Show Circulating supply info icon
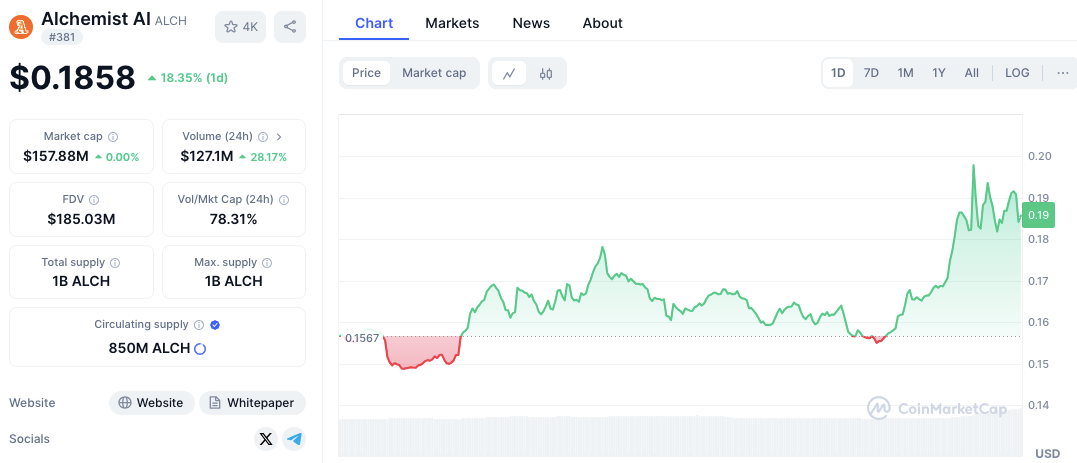Screen dimensions: 1077x463 click(199, 325)
